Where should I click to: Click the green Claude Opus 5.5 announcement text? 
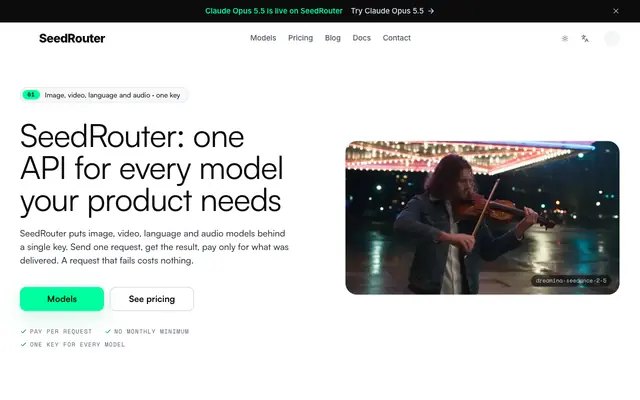click(x=273, y=11)
